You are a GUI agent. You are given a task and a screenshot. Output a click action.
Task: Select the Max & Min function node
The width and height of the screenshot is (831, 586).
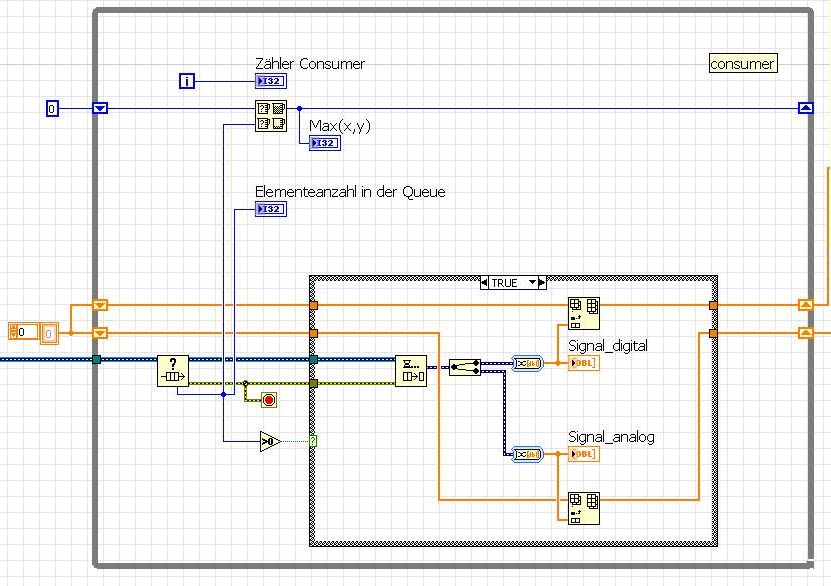click(x=271, y=116)
